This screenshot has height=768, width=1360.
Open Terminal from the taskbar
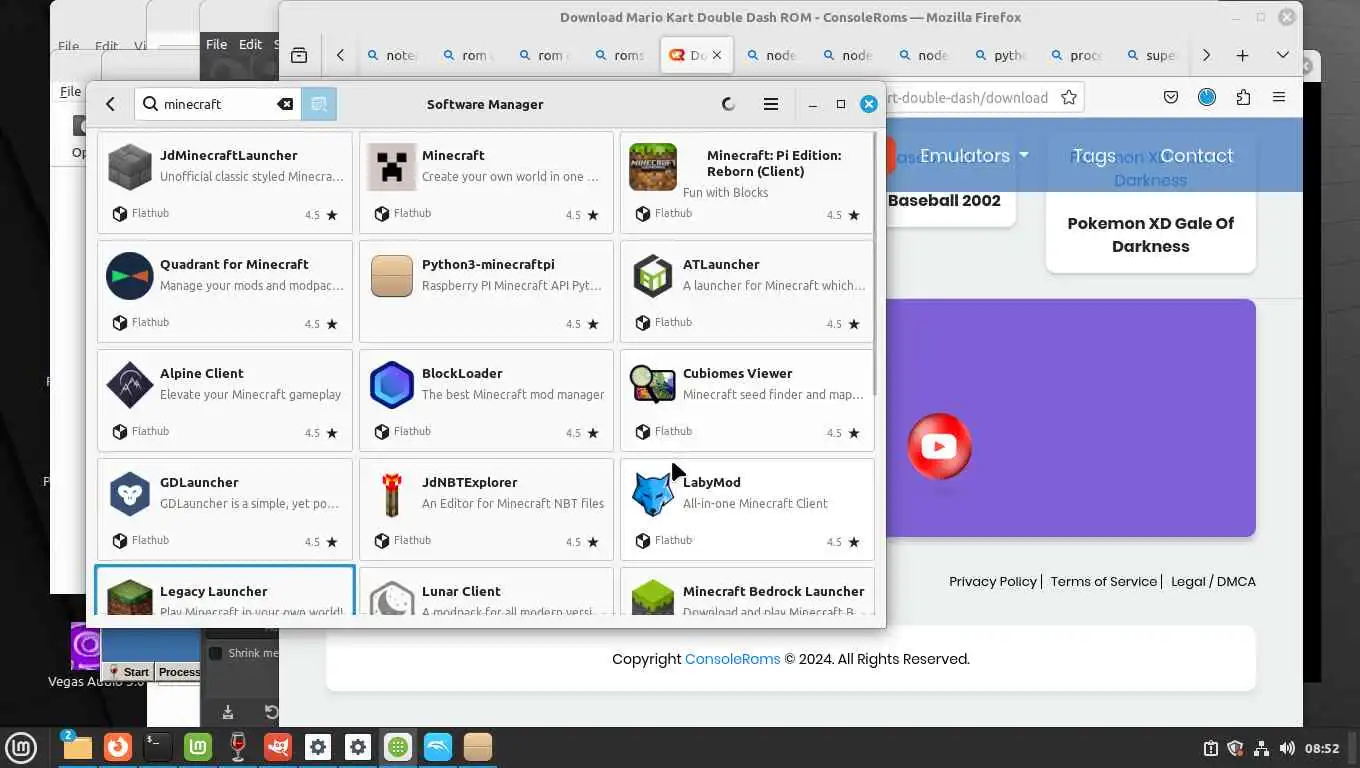point(158,747)
